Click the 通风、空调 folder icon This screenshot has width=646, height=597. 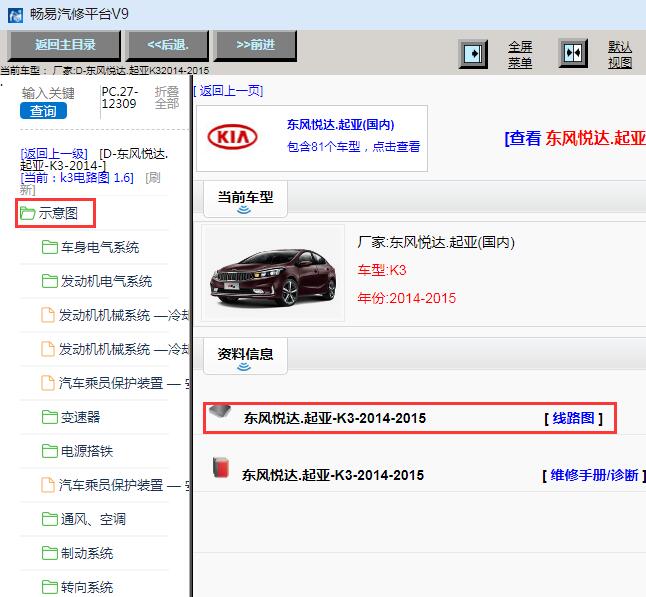point(49,519)
